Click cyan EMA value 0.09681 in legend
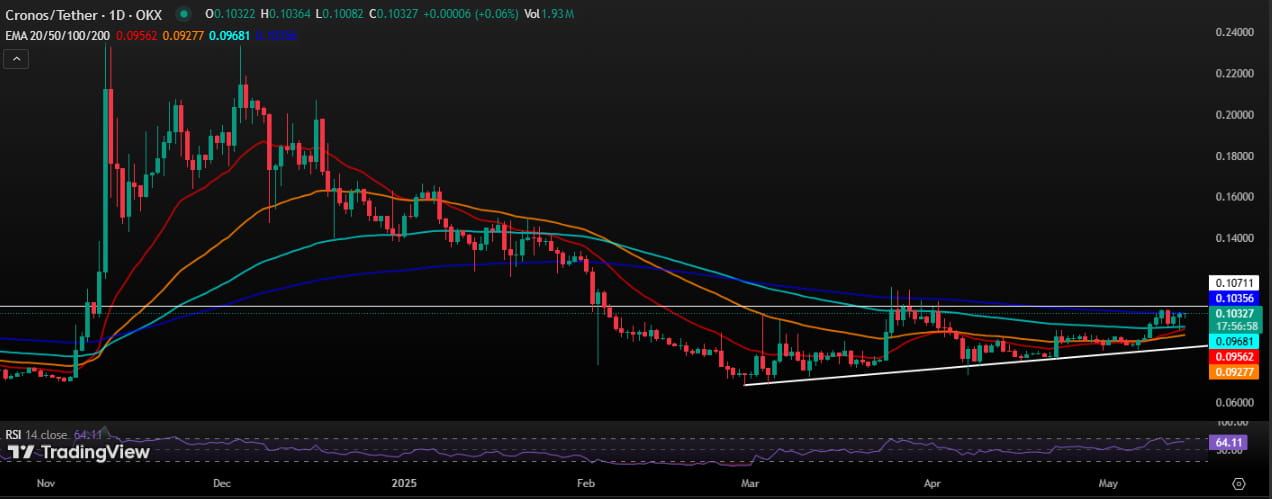The height and width of the screenshot is (499, 1272). [225, 35]
